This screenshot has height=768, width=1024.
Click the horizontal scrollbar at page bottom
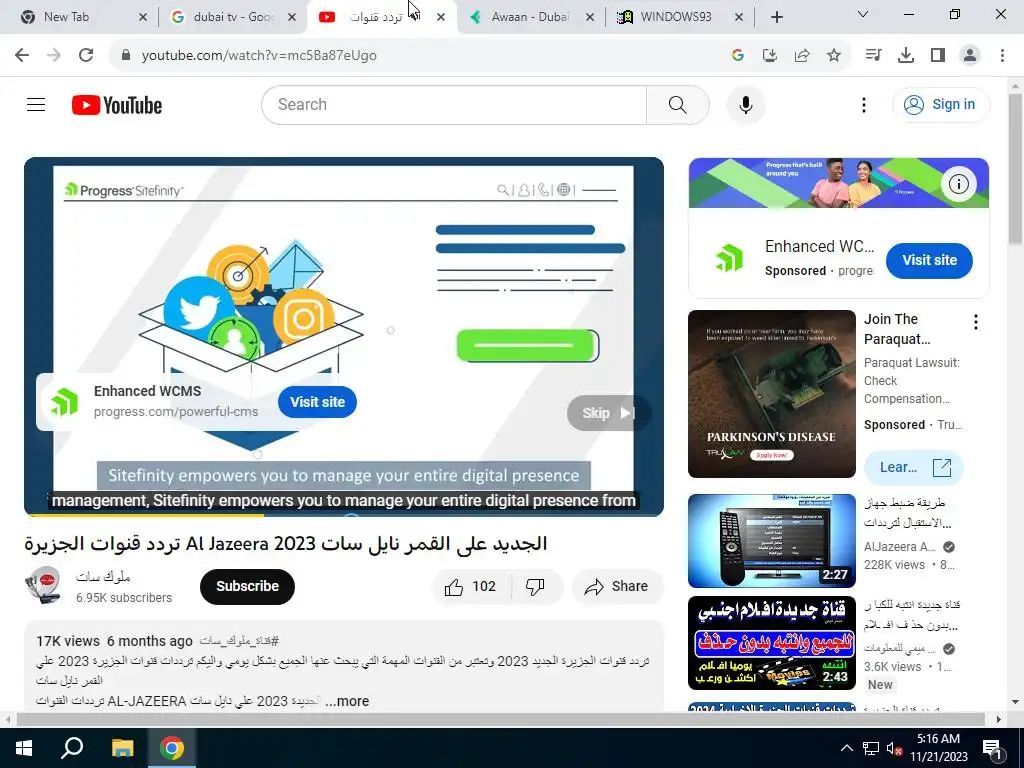pos(500,719)
